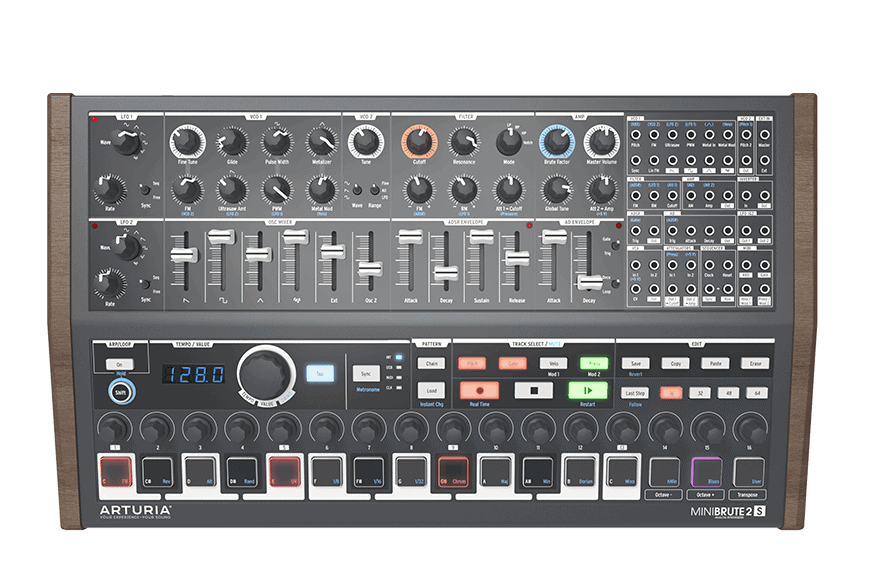The width and height of the screenshot is (878, 576).
Task: Click the Stop transport button
Action: pyautogui.click(x=534, y=390)
